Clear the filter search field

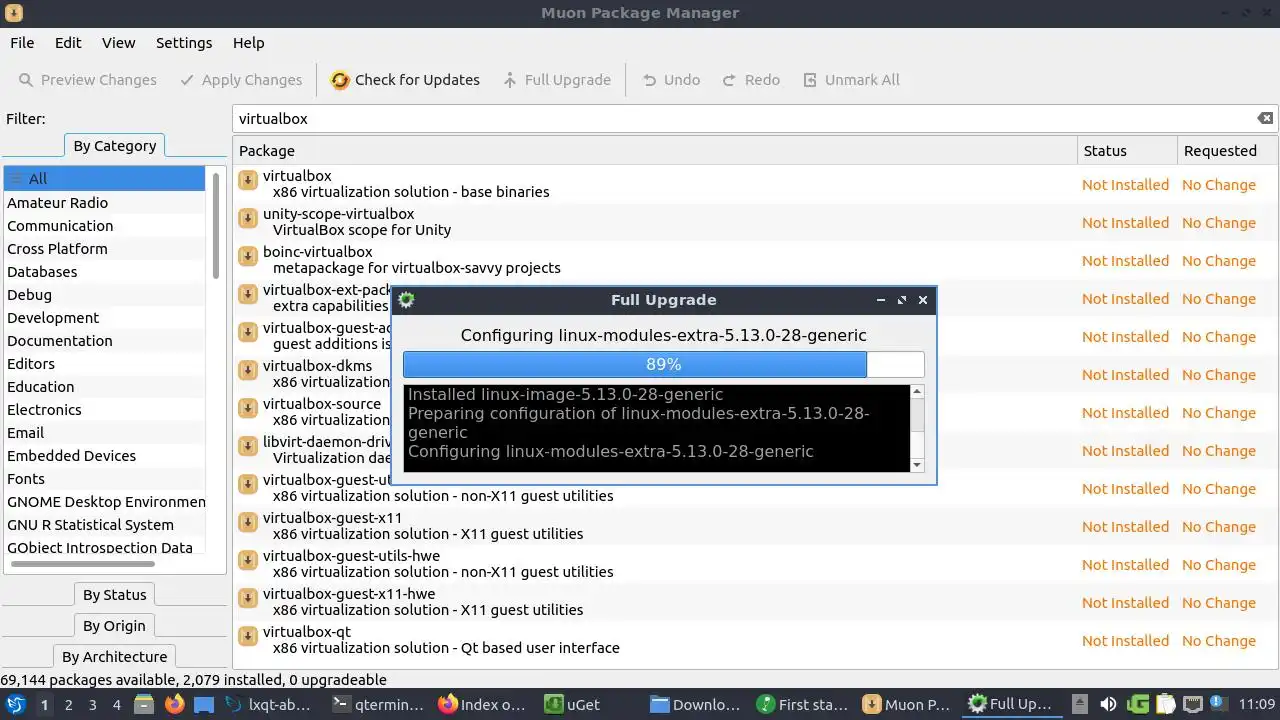point(1265,118)
